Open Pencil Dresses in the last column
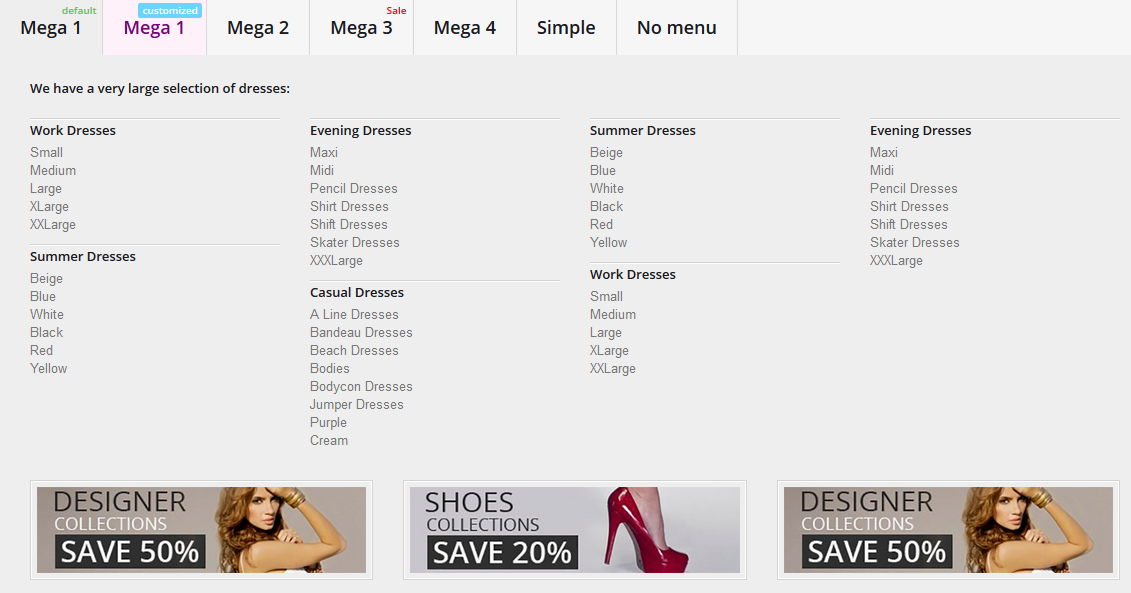Viewport: 1131px width, 593px height. (x=913, y=188)
